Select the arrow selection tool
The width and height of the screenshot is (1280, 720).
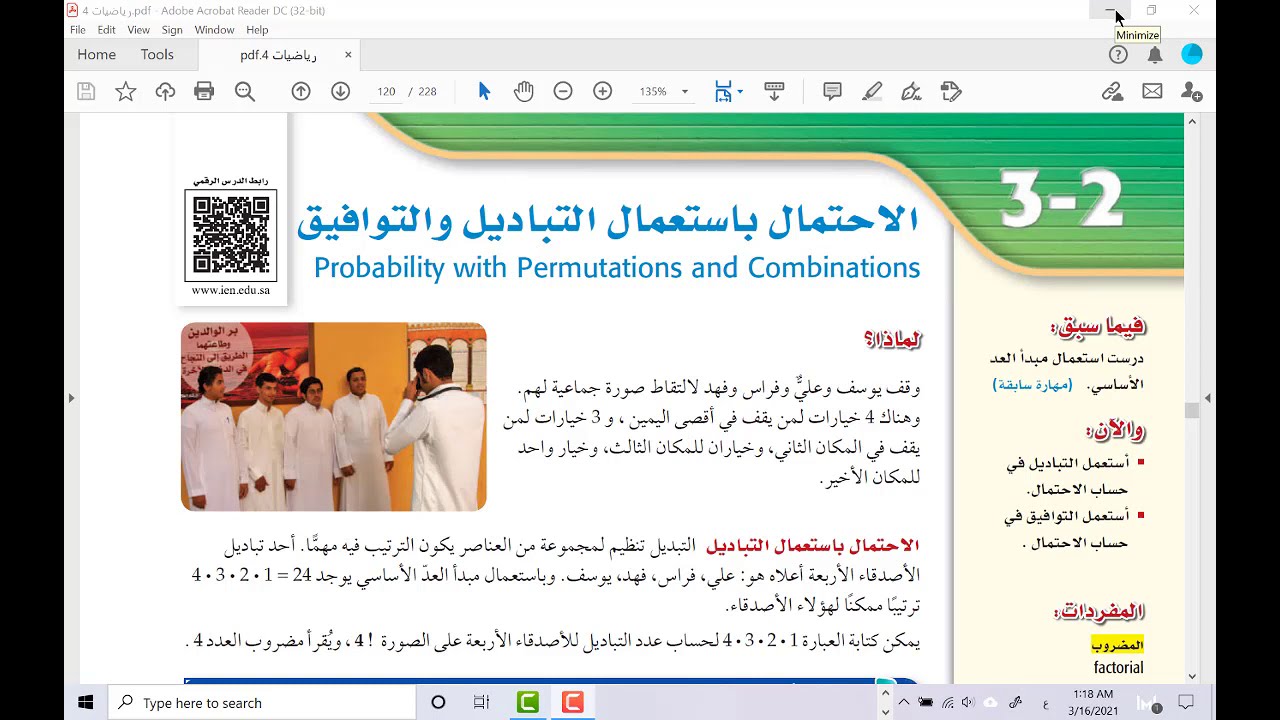pyautogui.click(x=484, y=91)
